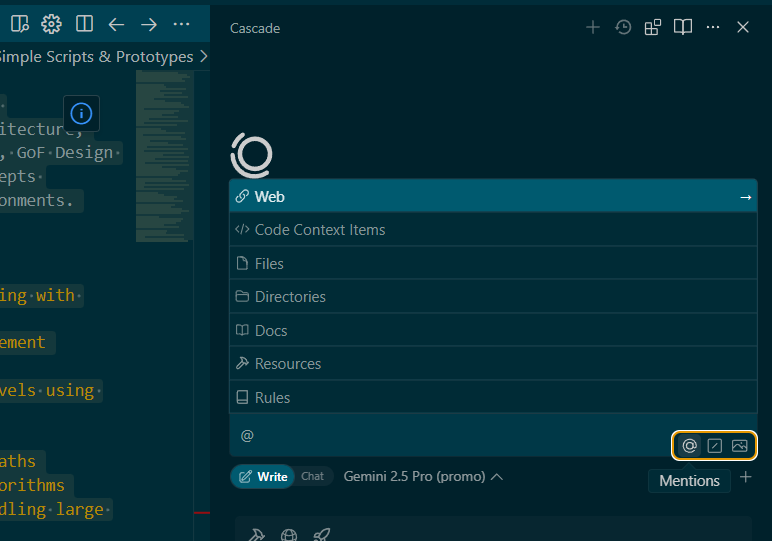Go back with left arrow

click(x=116, y=24)
